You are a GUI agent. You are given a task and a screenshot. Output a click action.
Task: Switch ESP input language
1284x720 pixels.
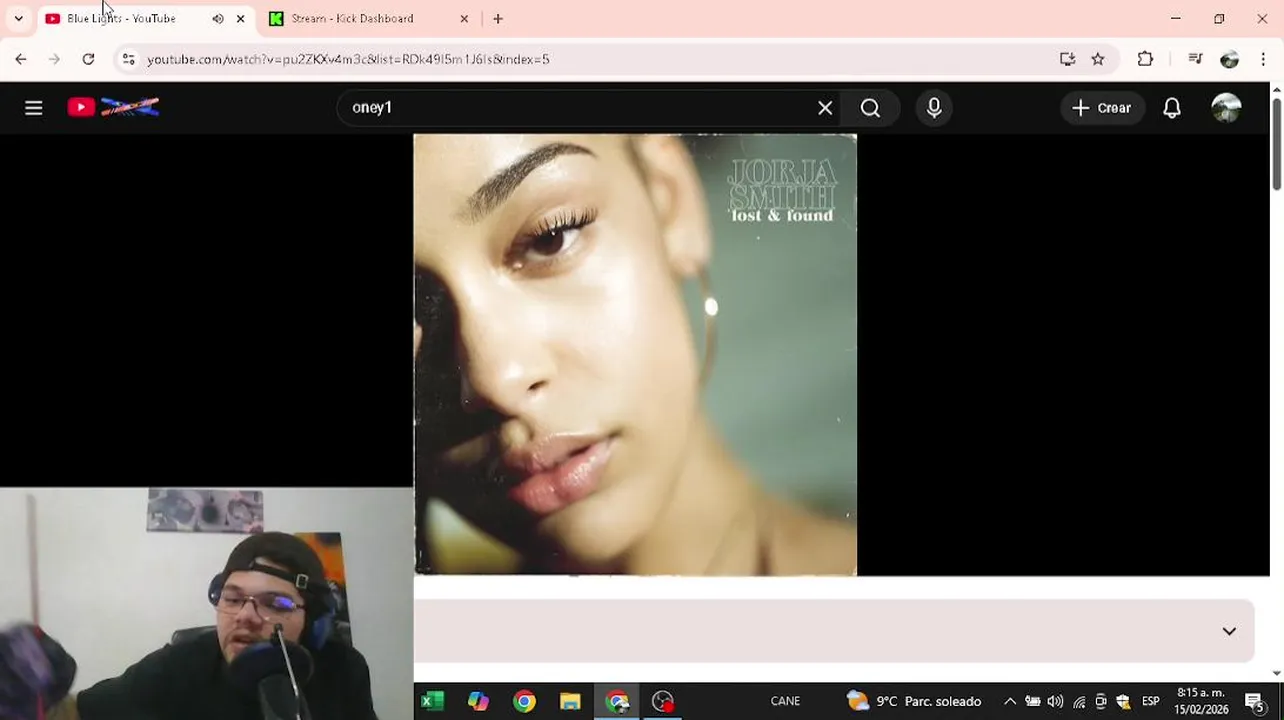1151,701
